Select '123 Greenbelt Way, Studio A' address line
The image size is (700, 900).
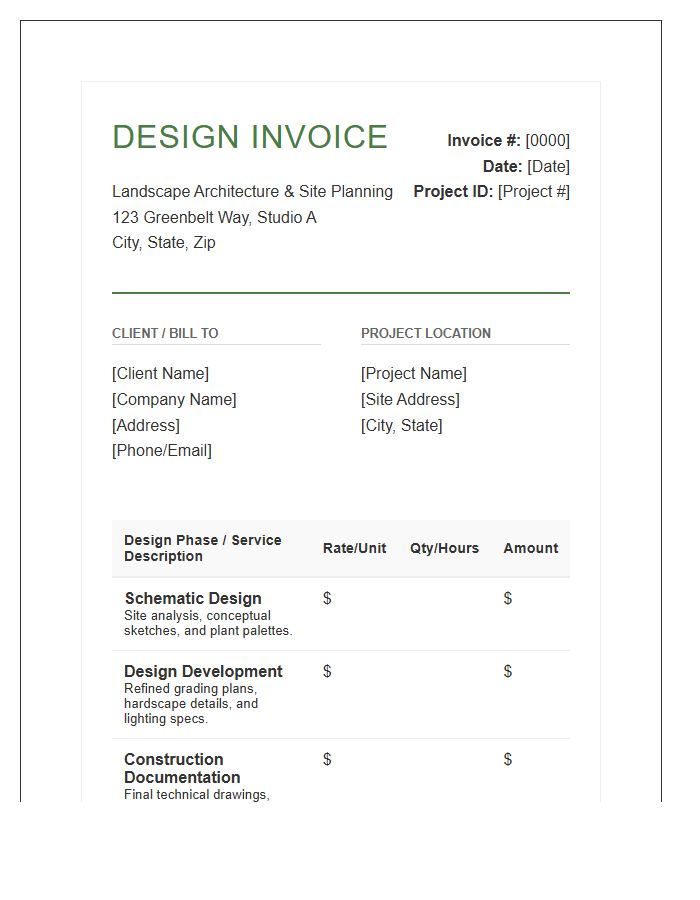(214, 218)
